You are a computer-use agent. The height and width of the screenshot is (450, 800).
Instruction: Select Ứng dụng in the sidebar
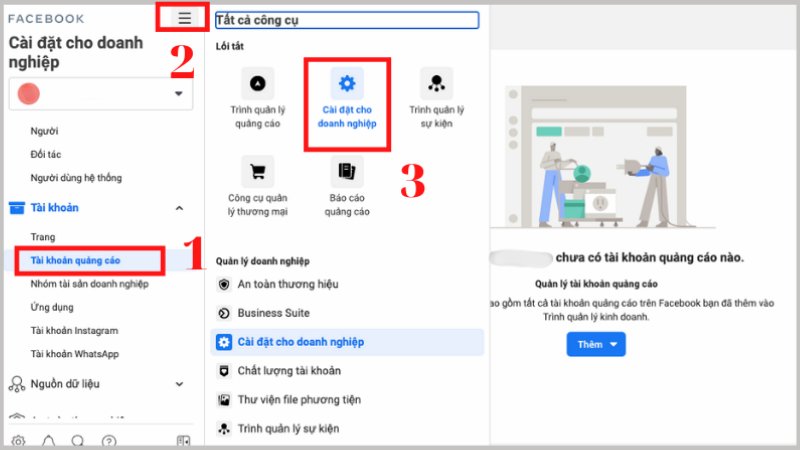(52, 308)
